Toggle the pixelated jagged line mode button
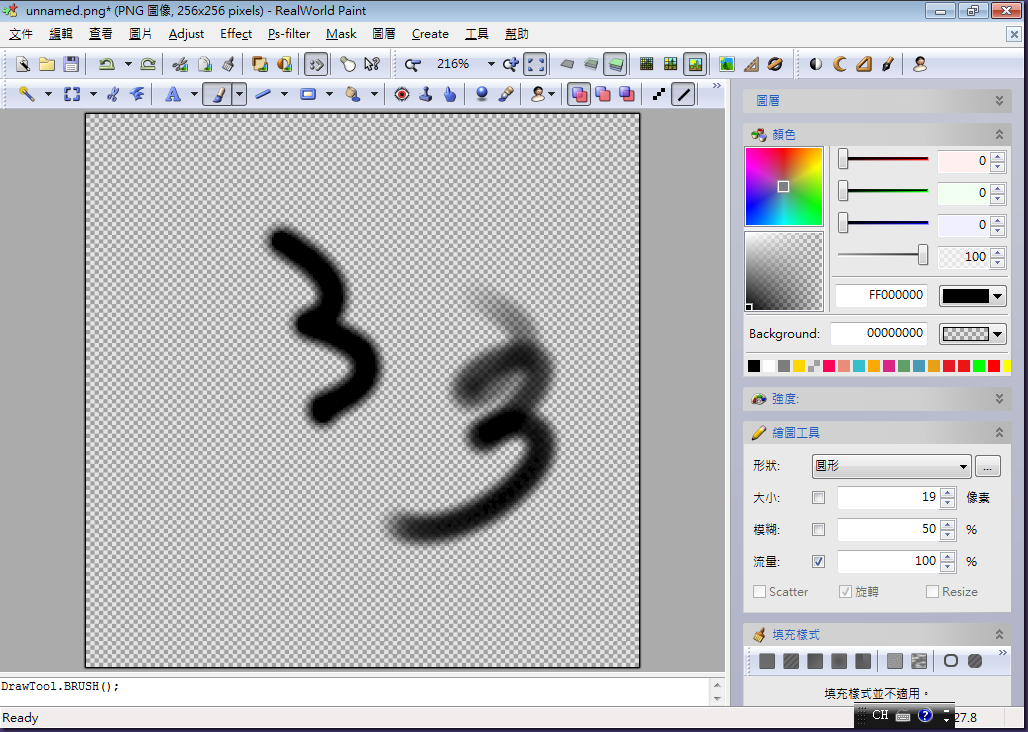Screen dimensions: 1028x732 coord(660,94)
